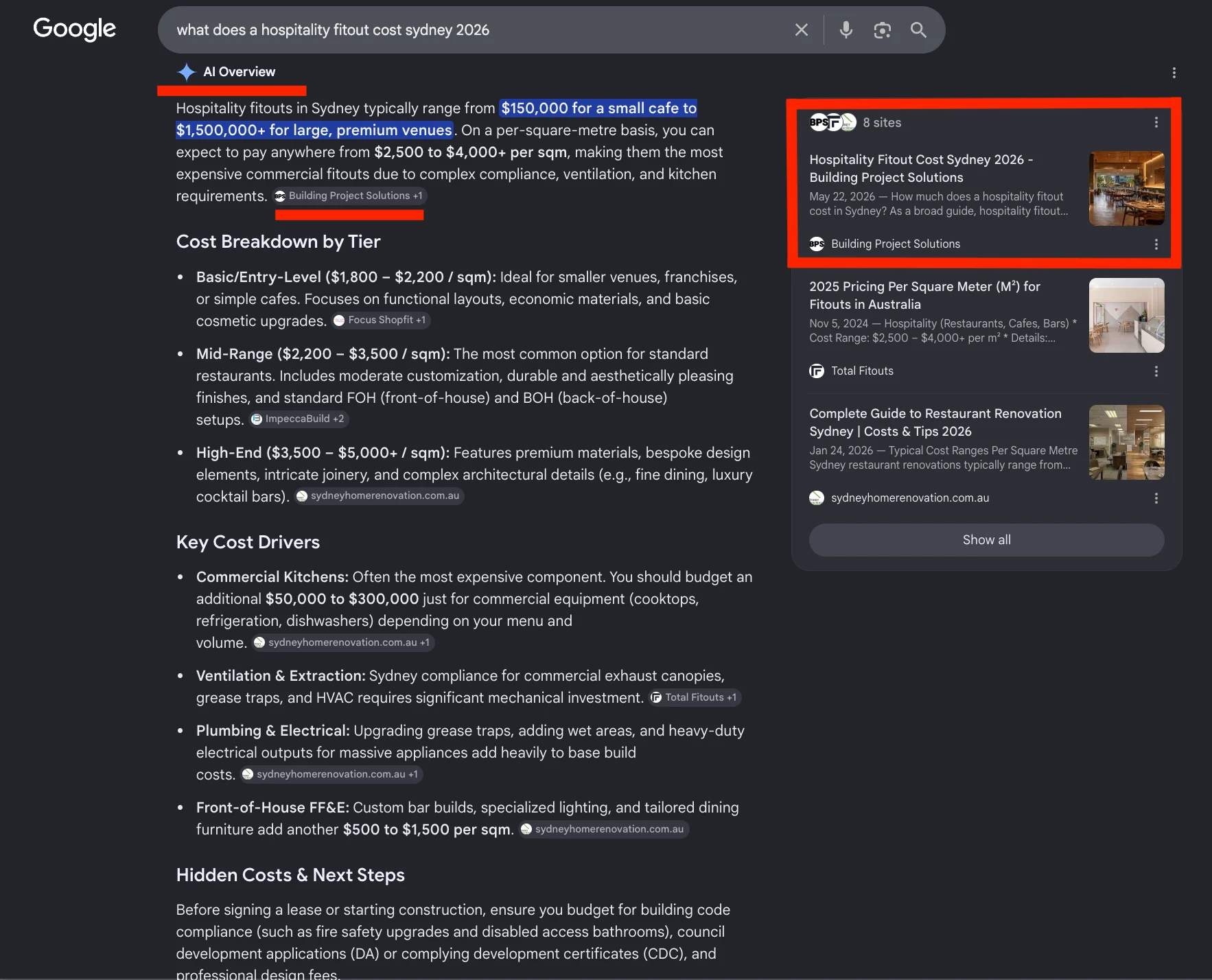
Task: Click the Key Cost Drivers heading
Action: [x=248, y=543]
